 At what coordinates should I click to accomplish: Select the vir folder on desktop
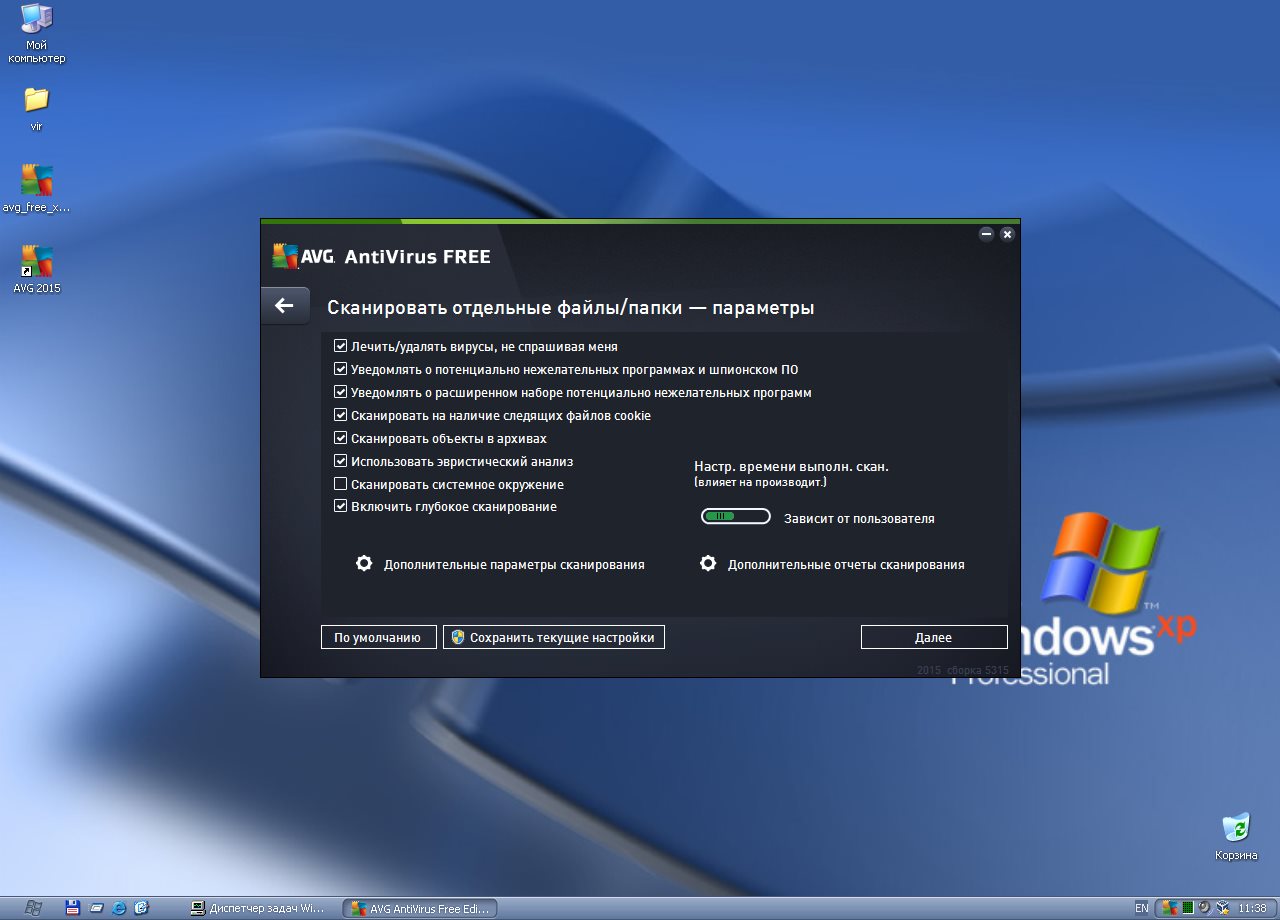(36, 108)
